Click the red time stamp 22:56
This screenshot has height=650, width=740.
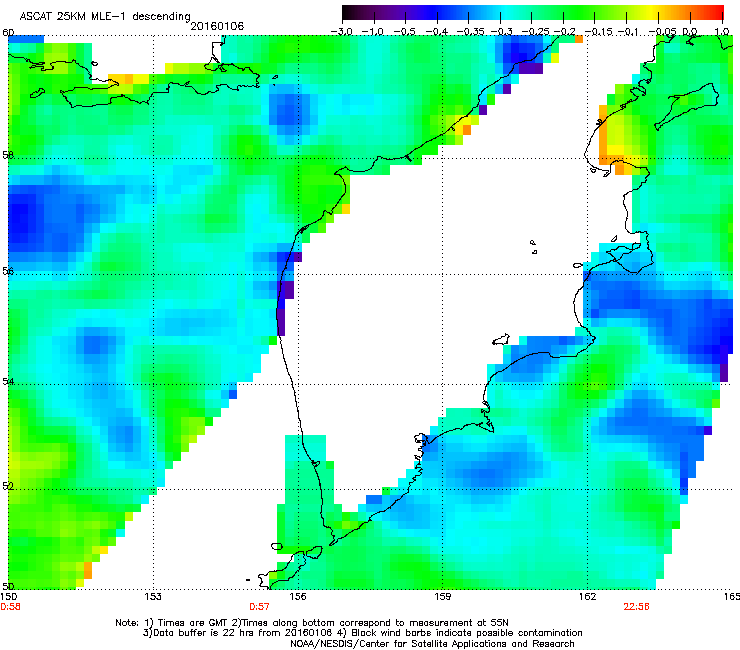[636, 607]
